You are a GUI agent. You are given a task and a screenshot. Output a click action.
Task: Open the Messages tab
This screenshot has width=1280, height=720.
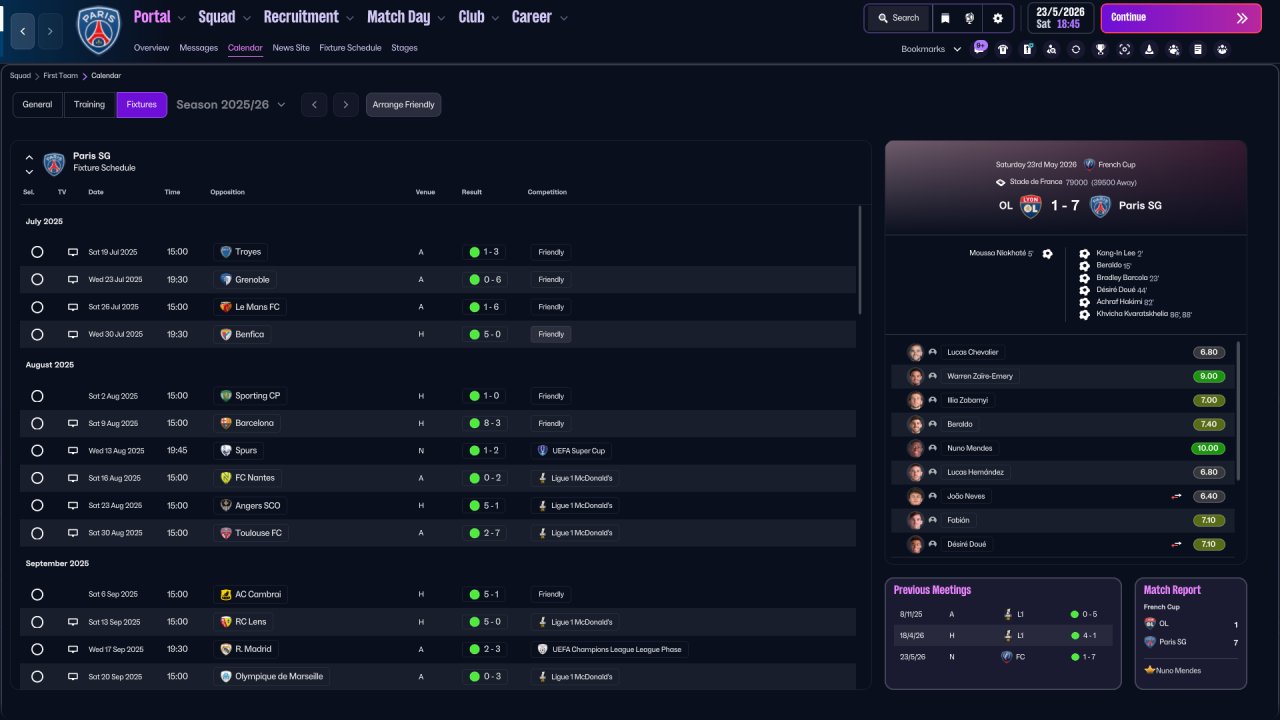[x=198, y=48]
